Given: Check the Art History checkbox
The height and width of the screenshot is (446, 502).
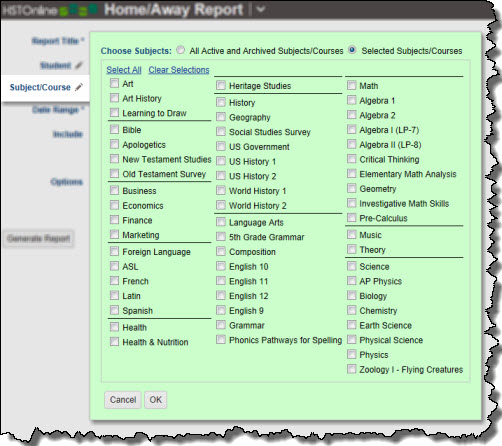Looking at the screenshot, I should [x=114, y=98].
